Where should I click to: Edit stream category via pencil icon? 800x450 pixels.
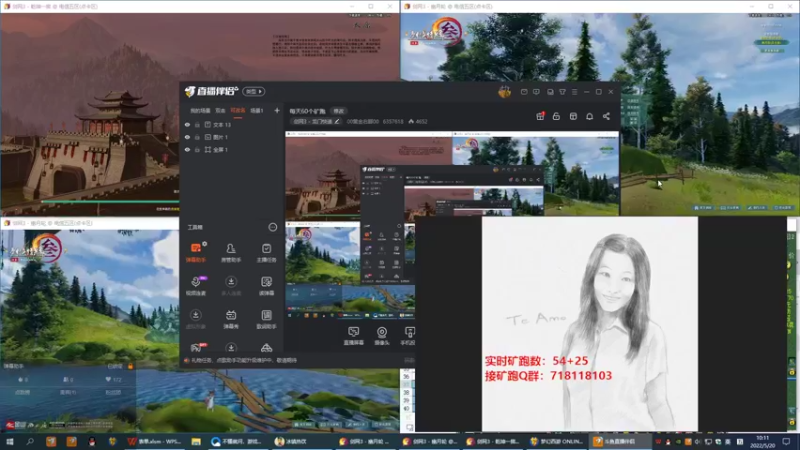337,121
